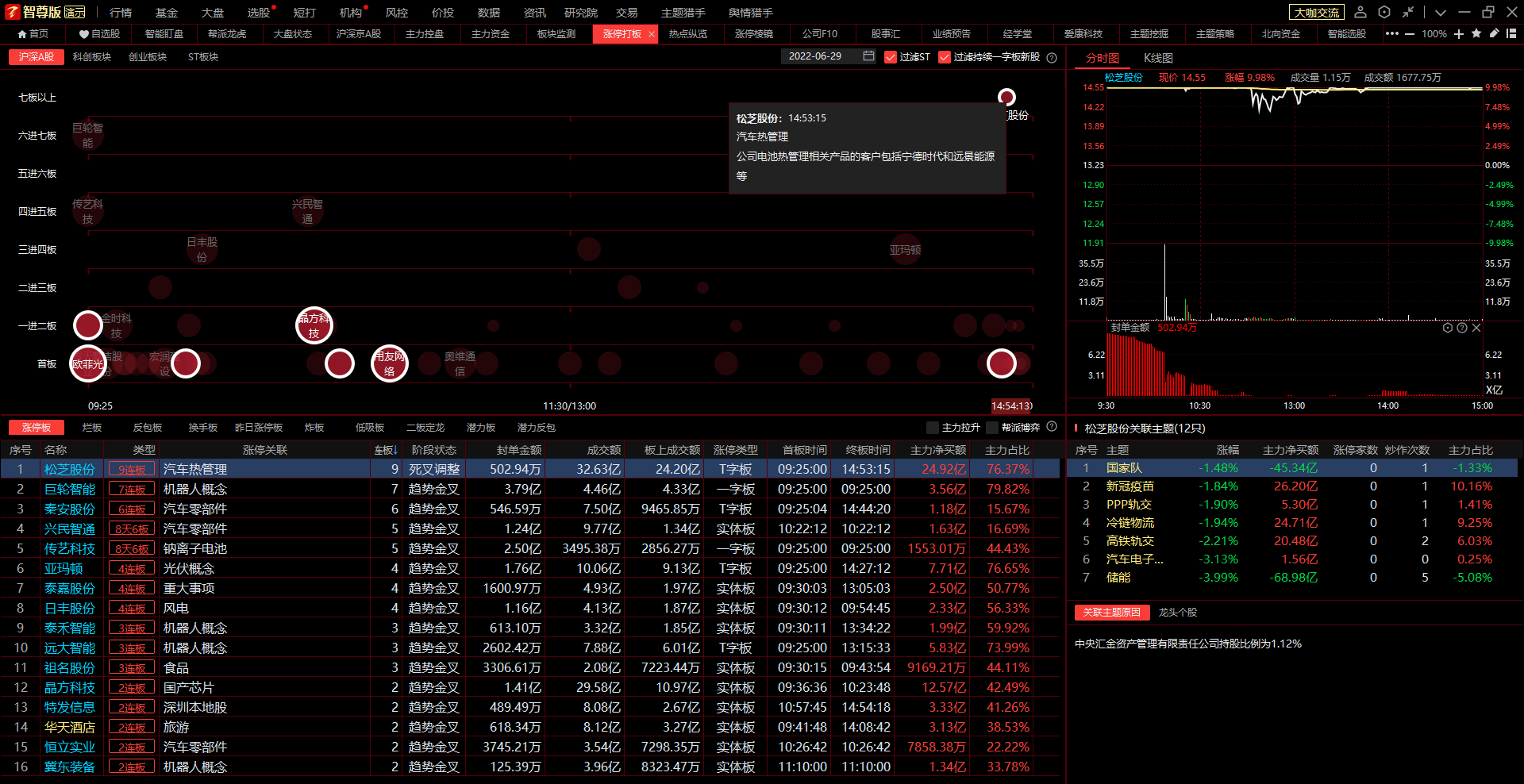The image size is (1524, 784).
Task: Sort by 连板 column header
Action: 386,450
